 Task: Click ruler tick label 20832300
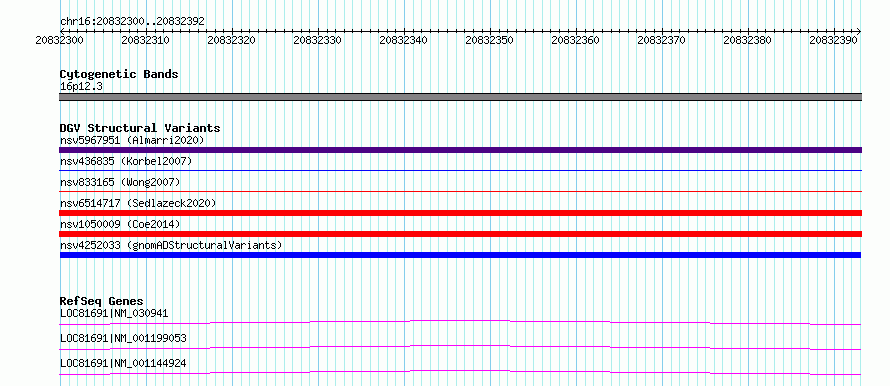pos(60,41)
